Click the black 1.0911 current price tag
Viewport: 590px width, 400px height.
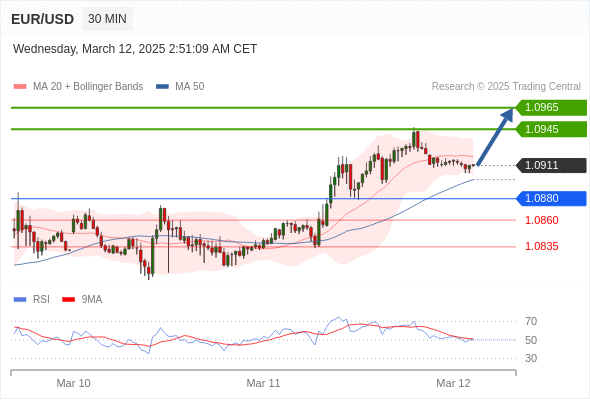[551, 165]
